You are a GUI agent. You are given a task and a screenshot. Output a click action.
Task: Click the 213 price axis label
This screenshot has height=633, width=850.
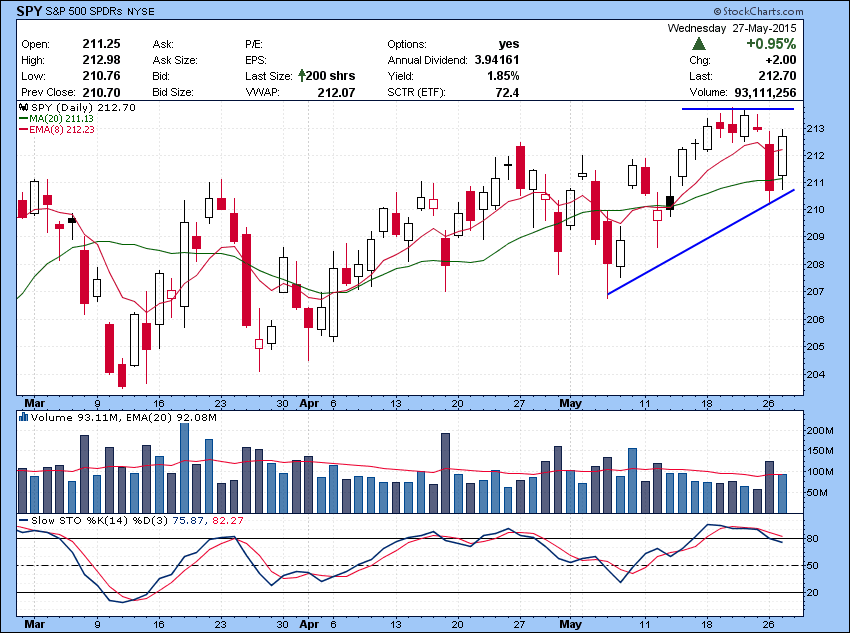(x=816, y=128)
